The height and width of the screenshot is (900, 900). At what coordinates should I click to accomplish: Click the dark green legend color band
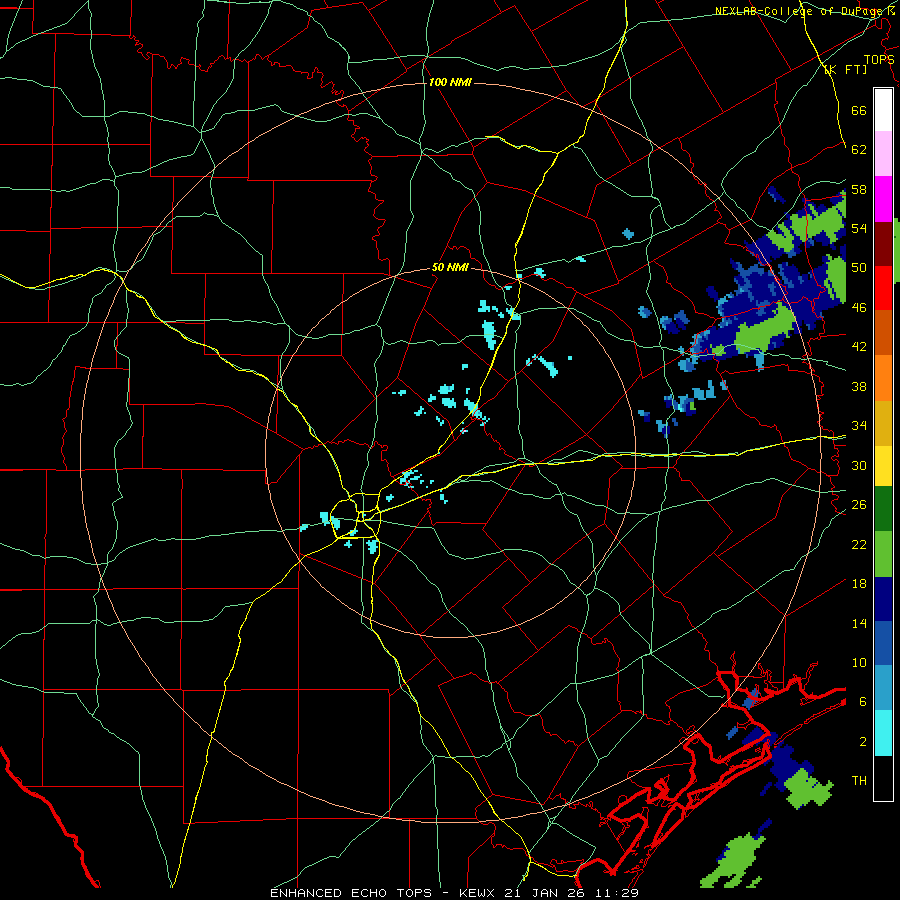883,509
